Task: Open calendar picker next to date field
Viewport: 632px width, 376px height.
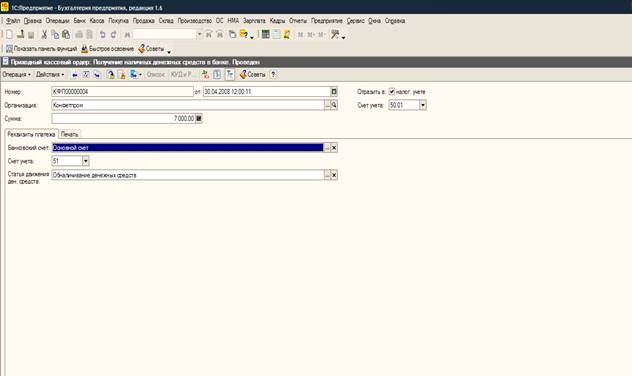Action: coord(334,92)
